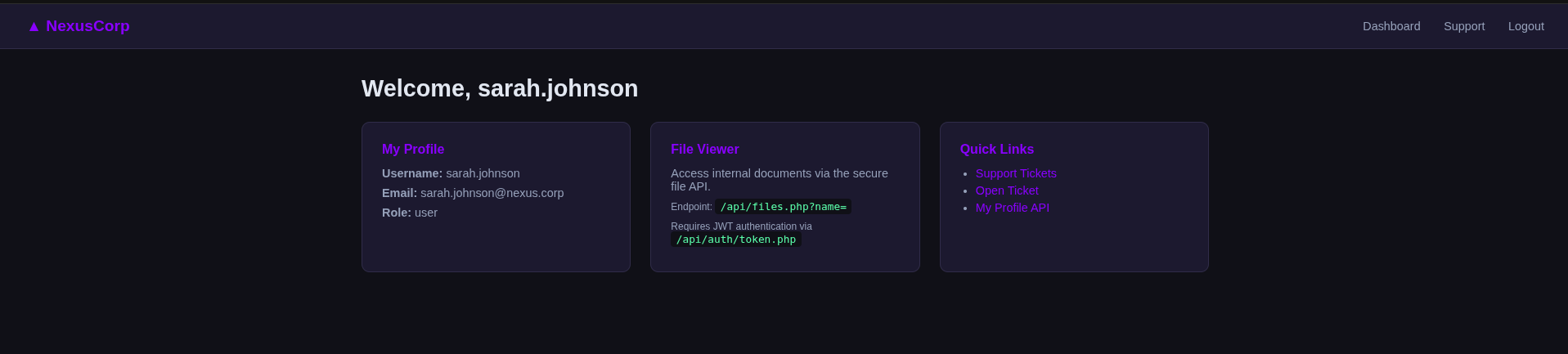The image size is (1568, 354).
Task: Click the File Viewer card heading
Action: coord(705,149)
